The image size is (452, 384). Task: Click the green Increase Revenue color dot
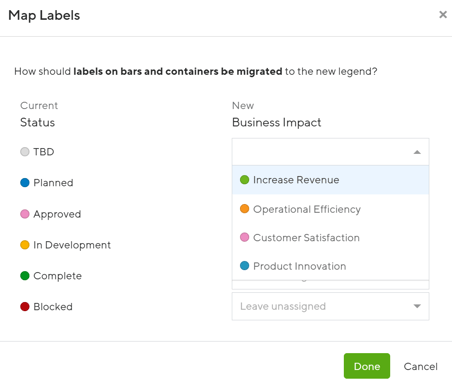(244, 180)
